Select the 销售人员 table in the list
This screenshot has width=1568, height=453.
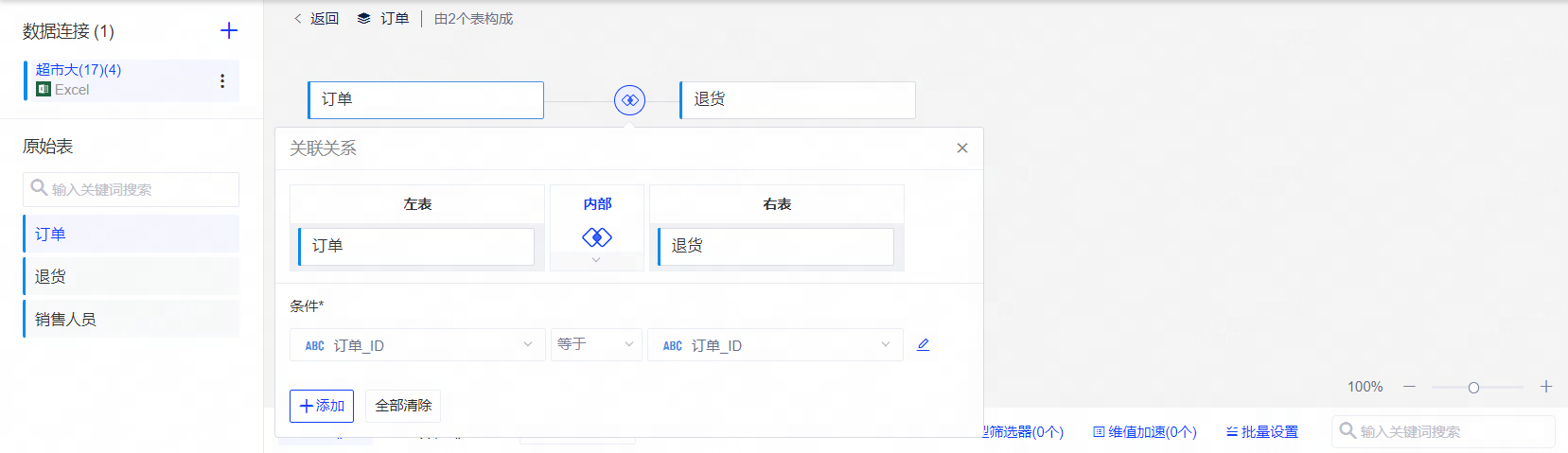pos(132,320)
